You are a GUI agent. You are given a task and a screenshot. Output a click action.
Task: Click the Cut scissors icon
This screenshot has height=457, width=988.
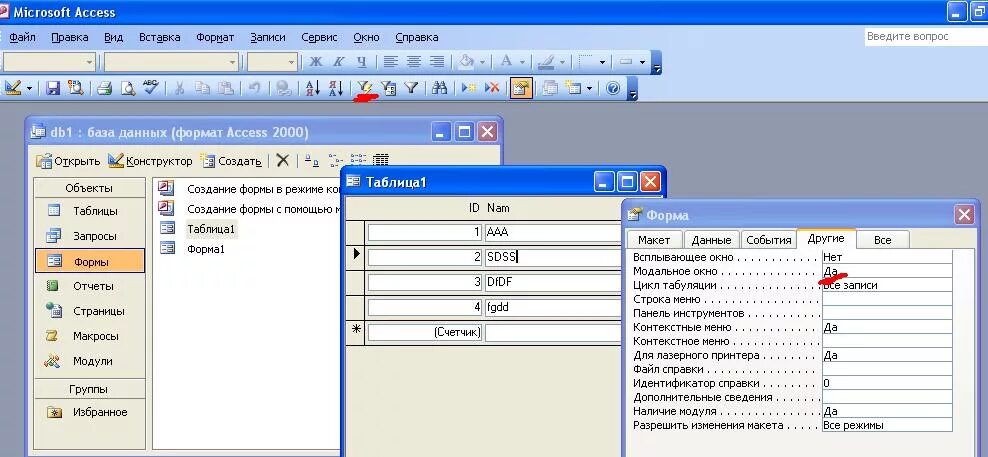[179, 88]
